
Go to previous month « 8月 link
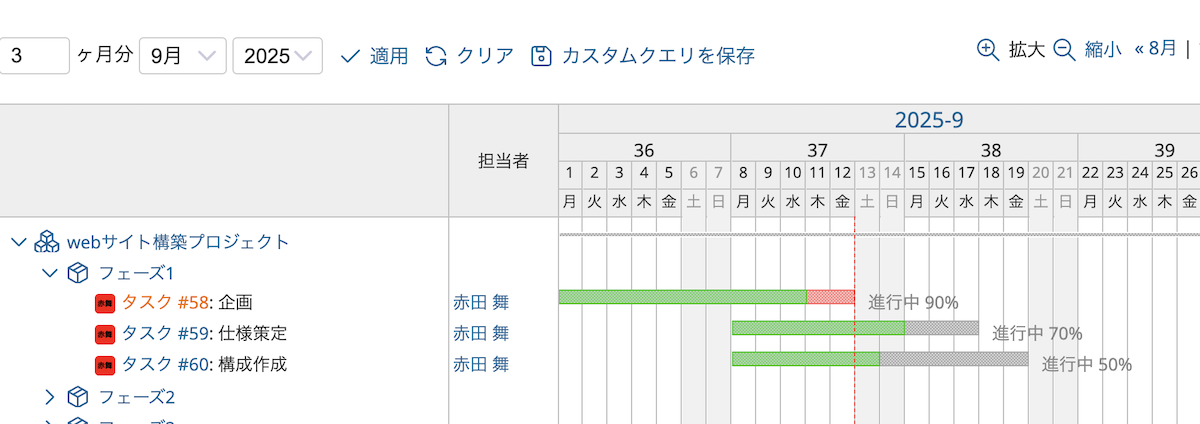(x=1156, y=48)
